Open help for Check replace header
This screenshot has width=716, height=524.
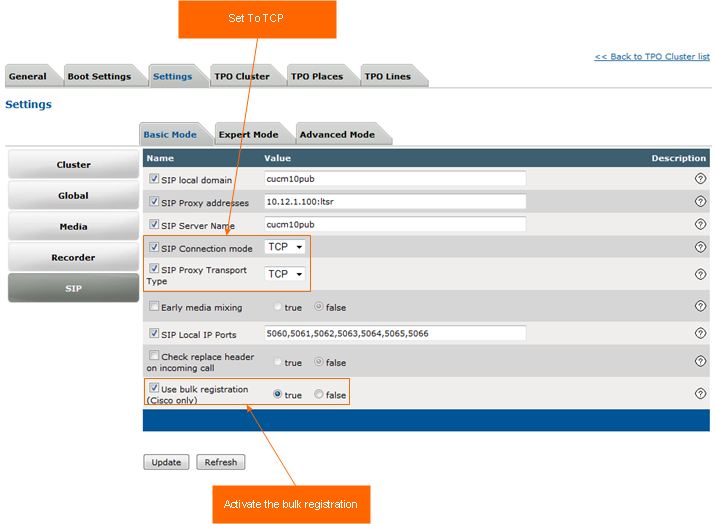coord(700,361)
